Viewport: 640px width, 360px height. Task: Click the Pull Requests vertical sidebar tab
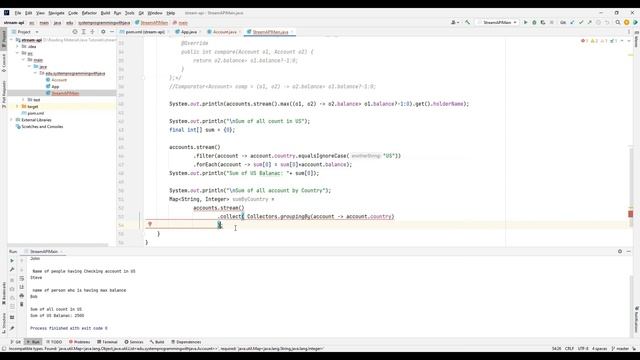tap(4, 94)
